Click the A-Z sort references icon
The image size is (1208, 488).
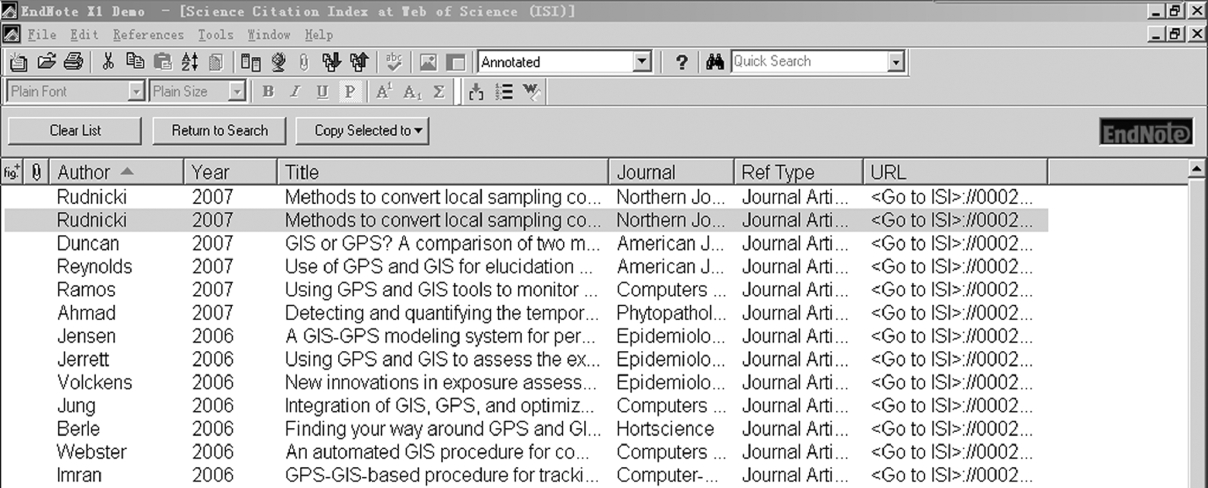[x=190, y=62]
